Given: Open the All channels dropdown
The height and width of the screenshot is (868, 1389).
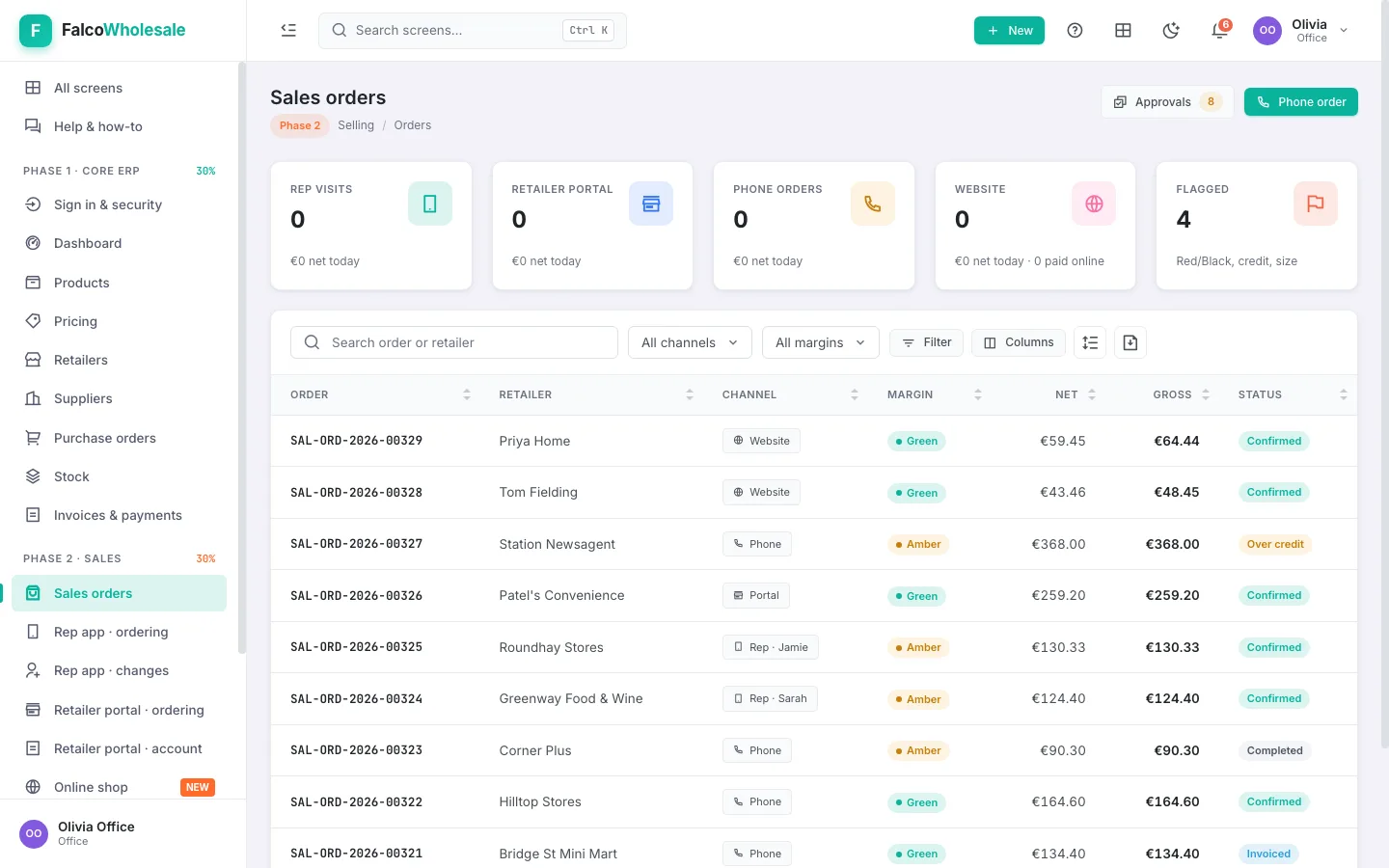Looking at the screenshot, I should coord(690,342).
